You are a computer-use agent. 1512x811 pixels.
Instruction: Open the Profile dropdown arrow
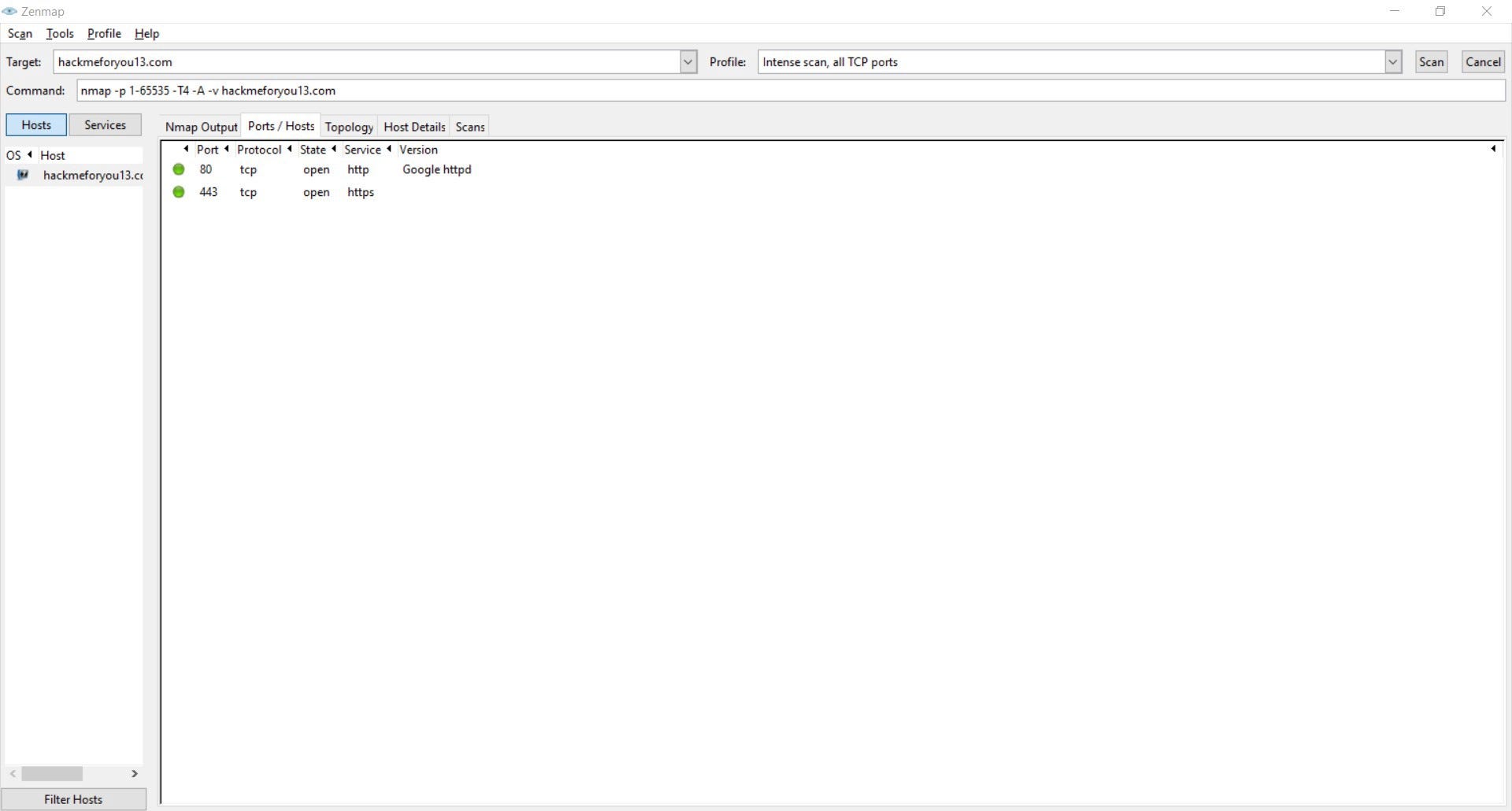[1393, 62]
